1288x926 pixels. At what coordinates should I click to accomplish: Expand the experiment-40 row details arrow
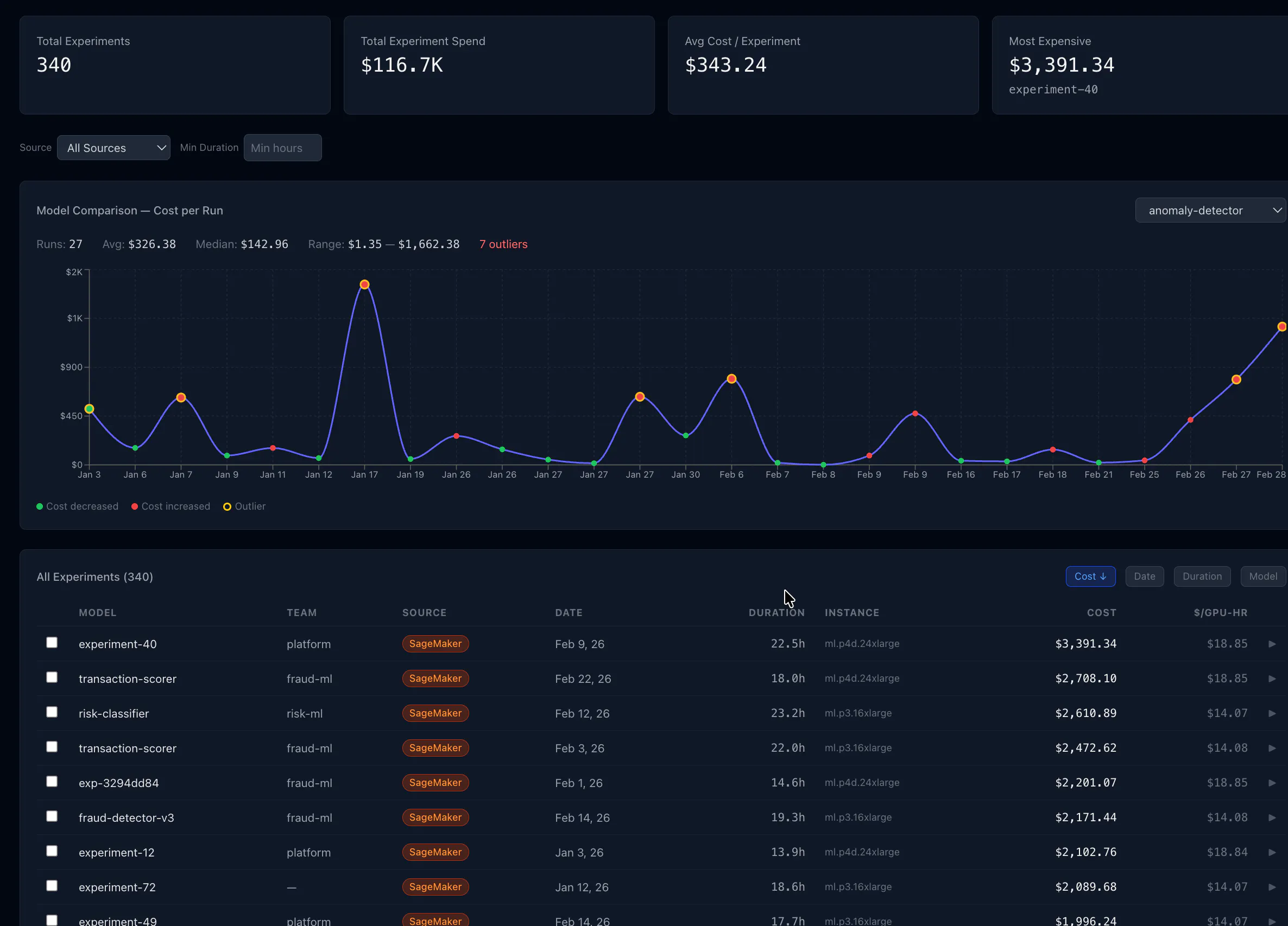tap(1272, 644)
